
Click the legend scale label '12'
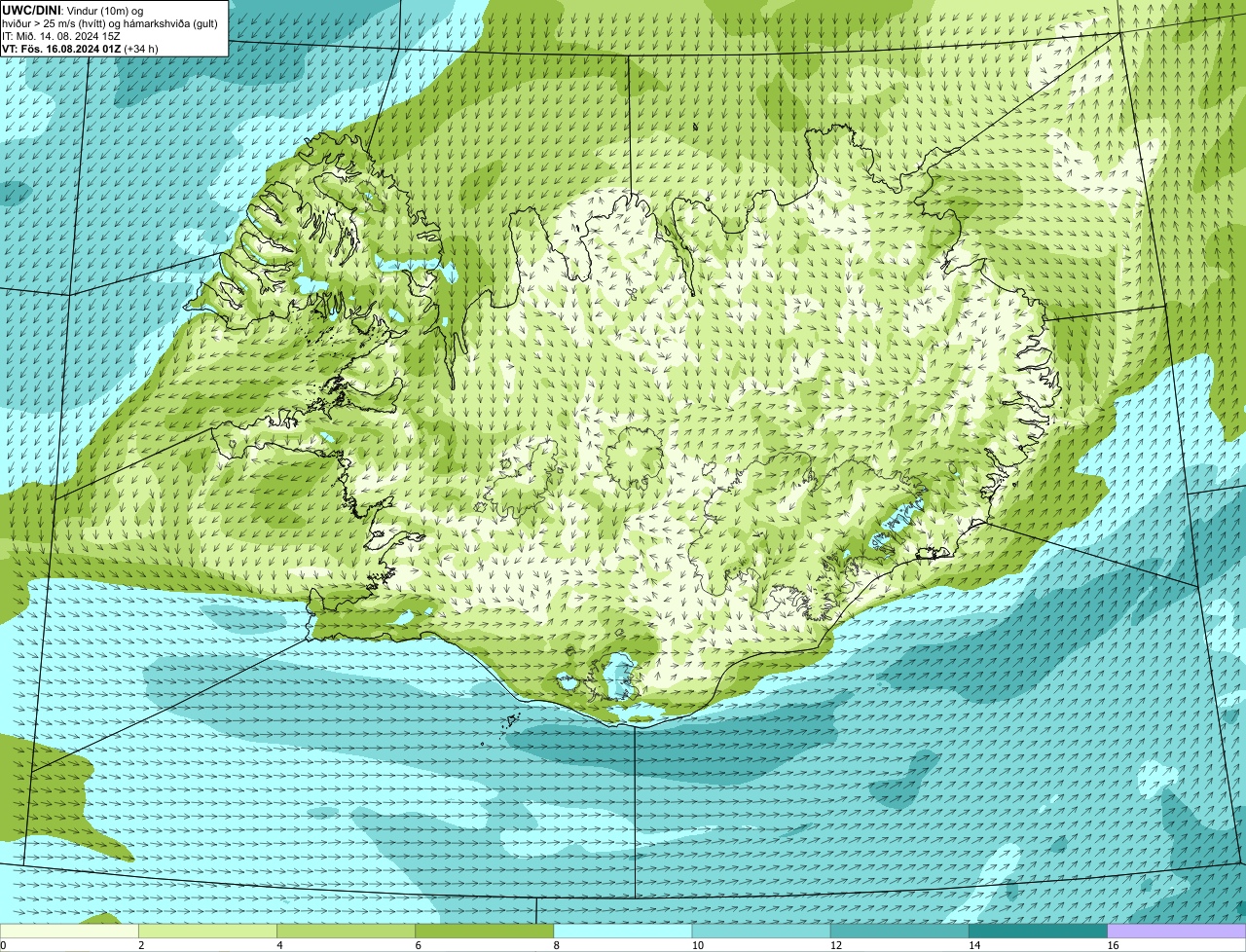coord(835,945)
